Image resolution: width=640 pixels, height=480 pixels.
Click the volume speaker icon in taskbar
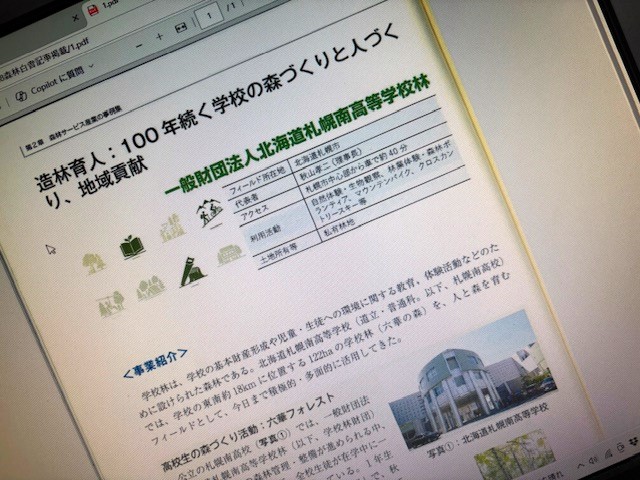594,460
